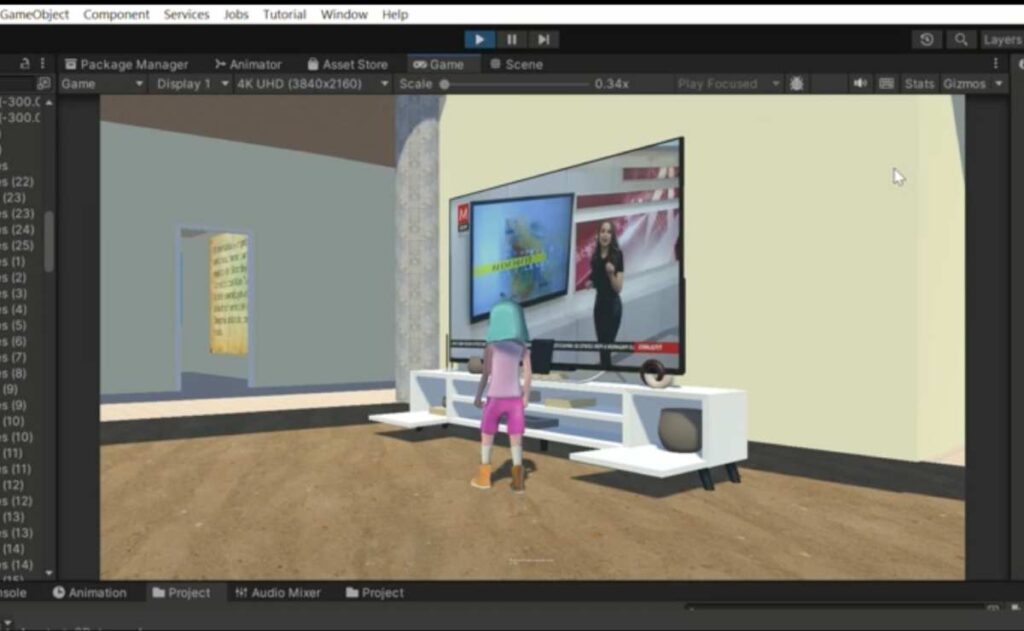
Task: Click the teal-haired character in Game view
Action: [502, 396]
